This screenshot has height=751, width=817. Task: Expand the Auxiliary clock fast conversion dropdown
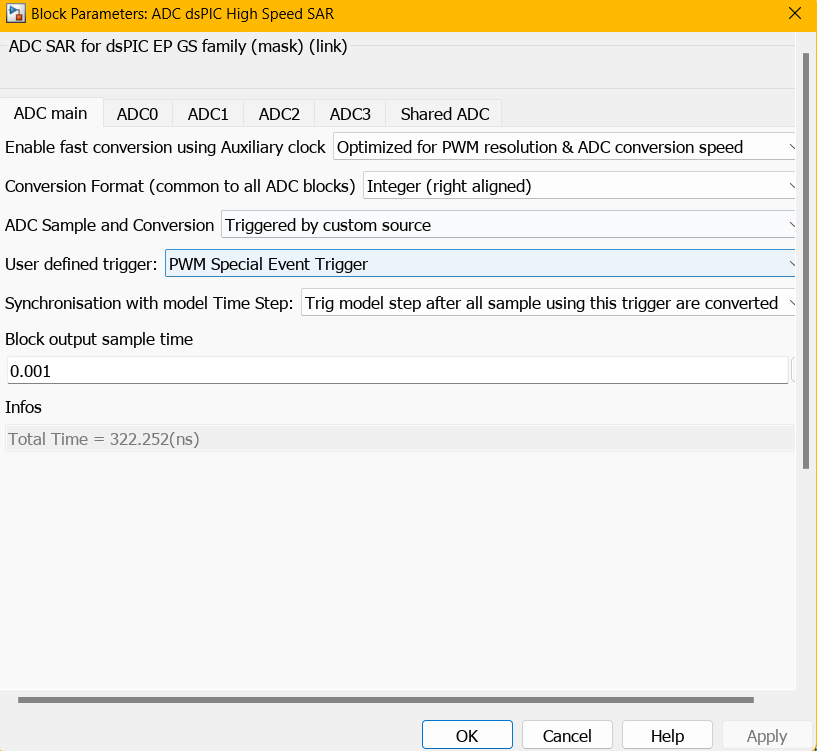click(x=564, y=147)
